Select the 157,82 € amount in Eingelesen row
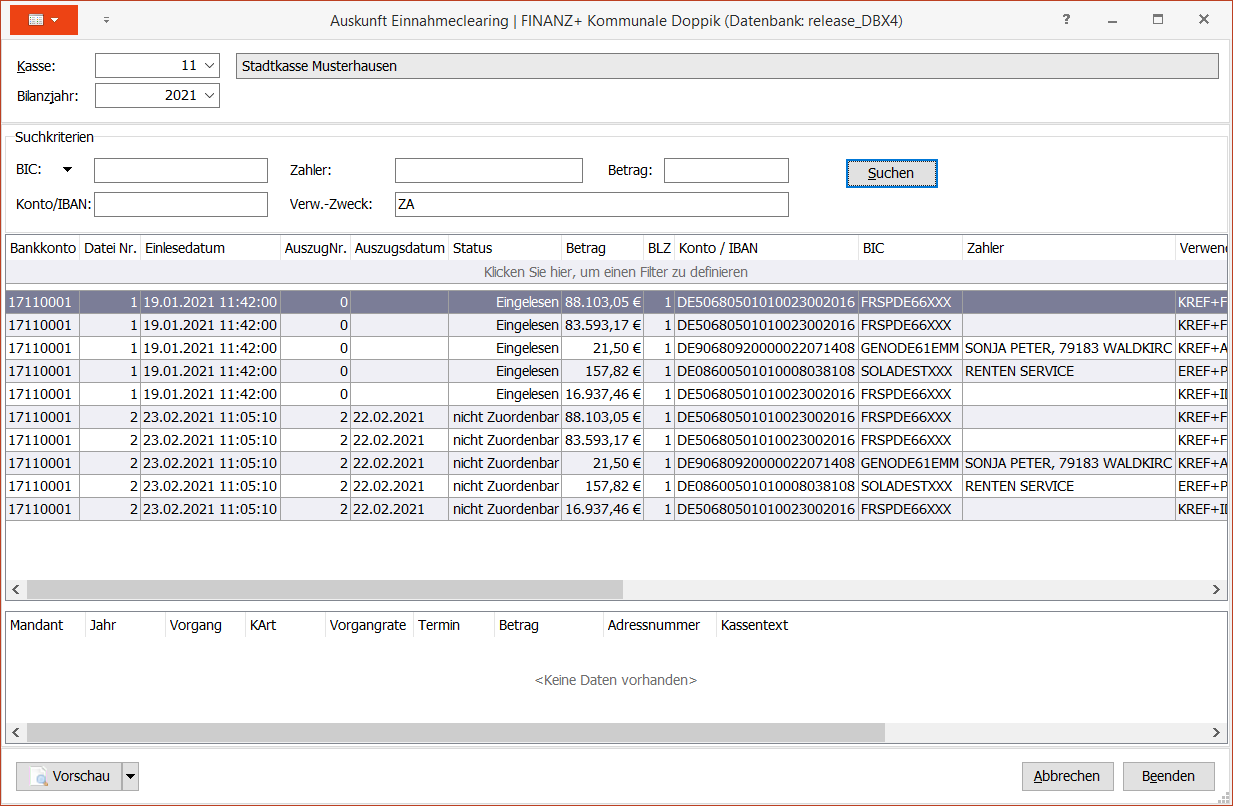1233x806 pixels. (x=602, y=371)
